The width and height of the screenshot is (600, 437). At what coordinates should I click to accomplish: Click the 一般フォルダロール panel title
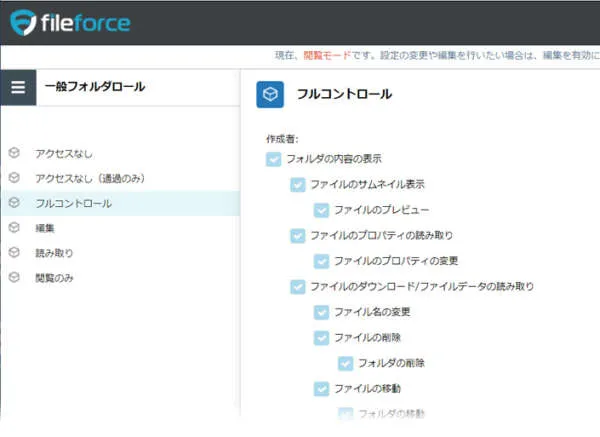pos(95,87)
